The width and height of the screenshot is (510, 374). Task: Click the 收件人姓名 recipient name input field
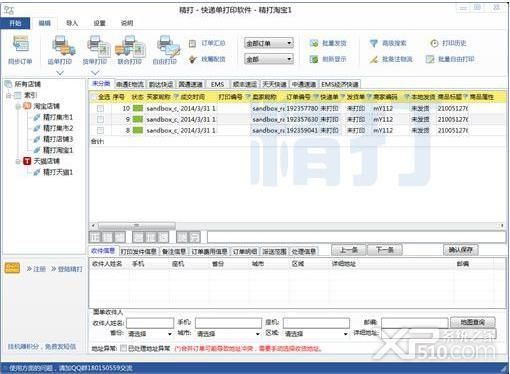tap(150, 323)
